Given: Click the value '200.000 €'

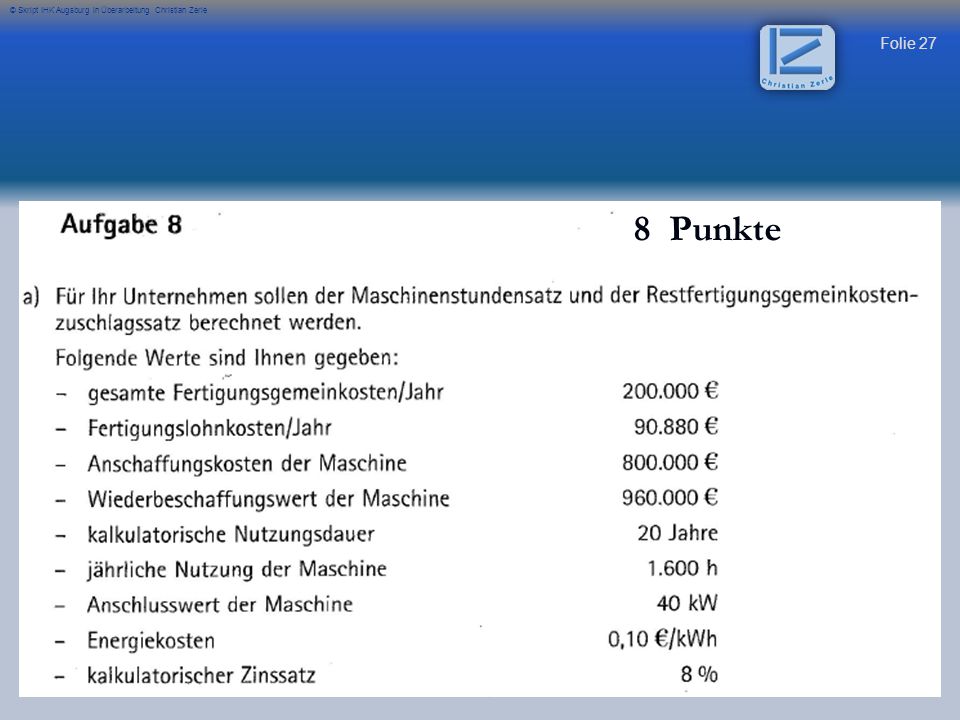Looking at the screenshot, I should coord(670,391).
